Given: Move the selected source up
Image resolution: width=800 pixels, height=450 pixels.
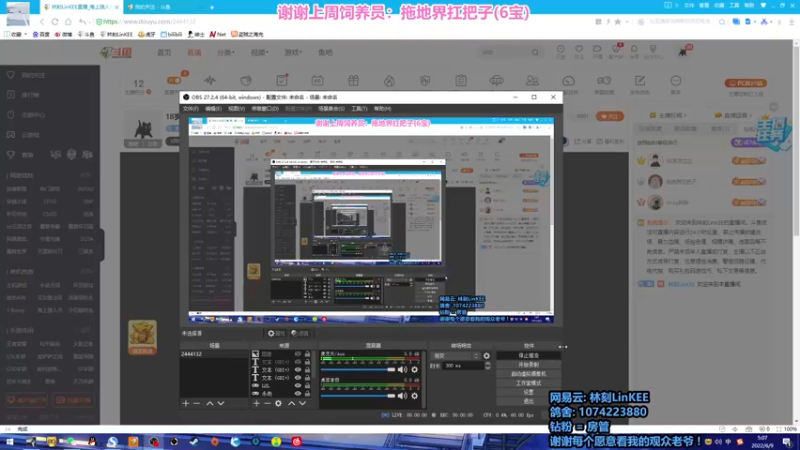Looking at the screenshot, I should pos(291,404).
